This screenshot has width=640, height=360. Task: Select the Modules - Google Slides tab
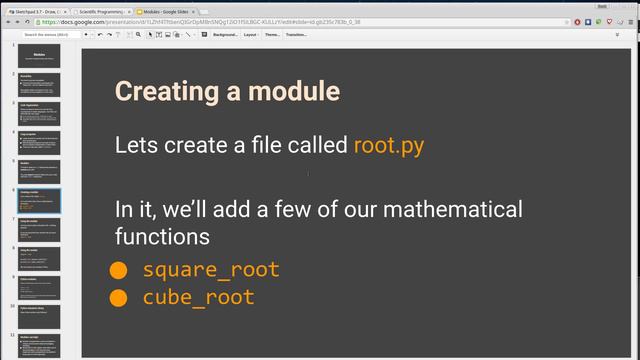(165, 12)
